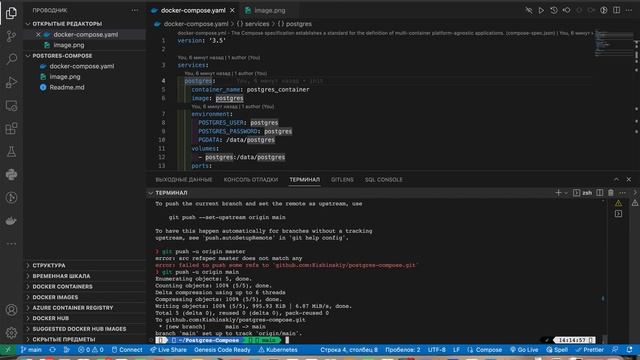Show additional activity bar views

(x=11, y=244)
